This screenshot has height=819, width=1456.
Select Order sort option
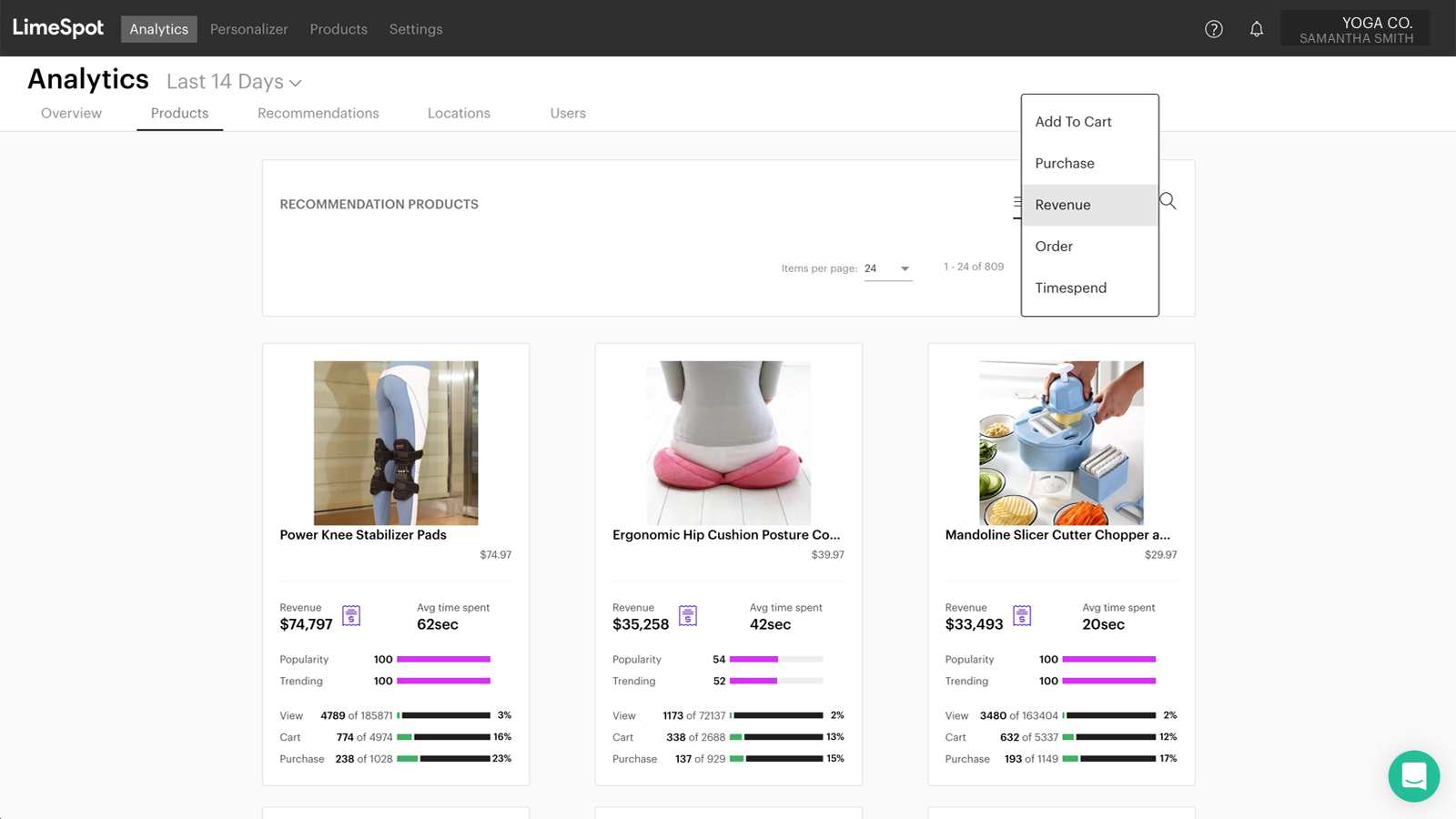point(1089,247)
